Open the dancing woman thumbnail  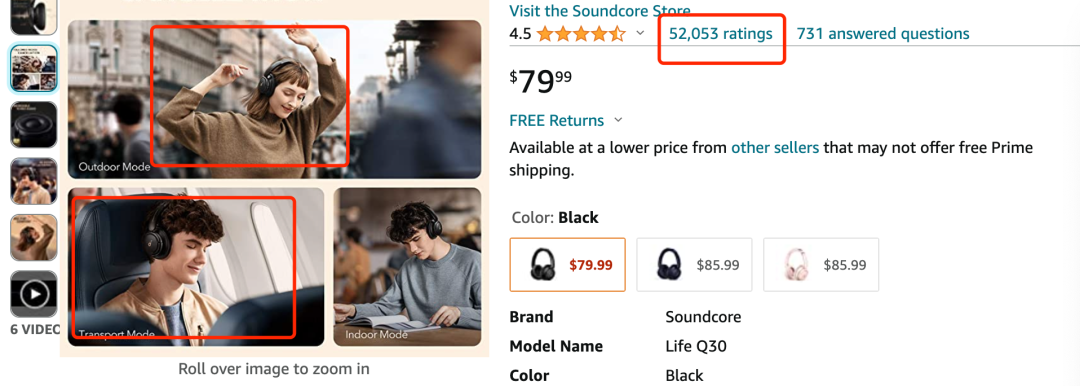34,238
